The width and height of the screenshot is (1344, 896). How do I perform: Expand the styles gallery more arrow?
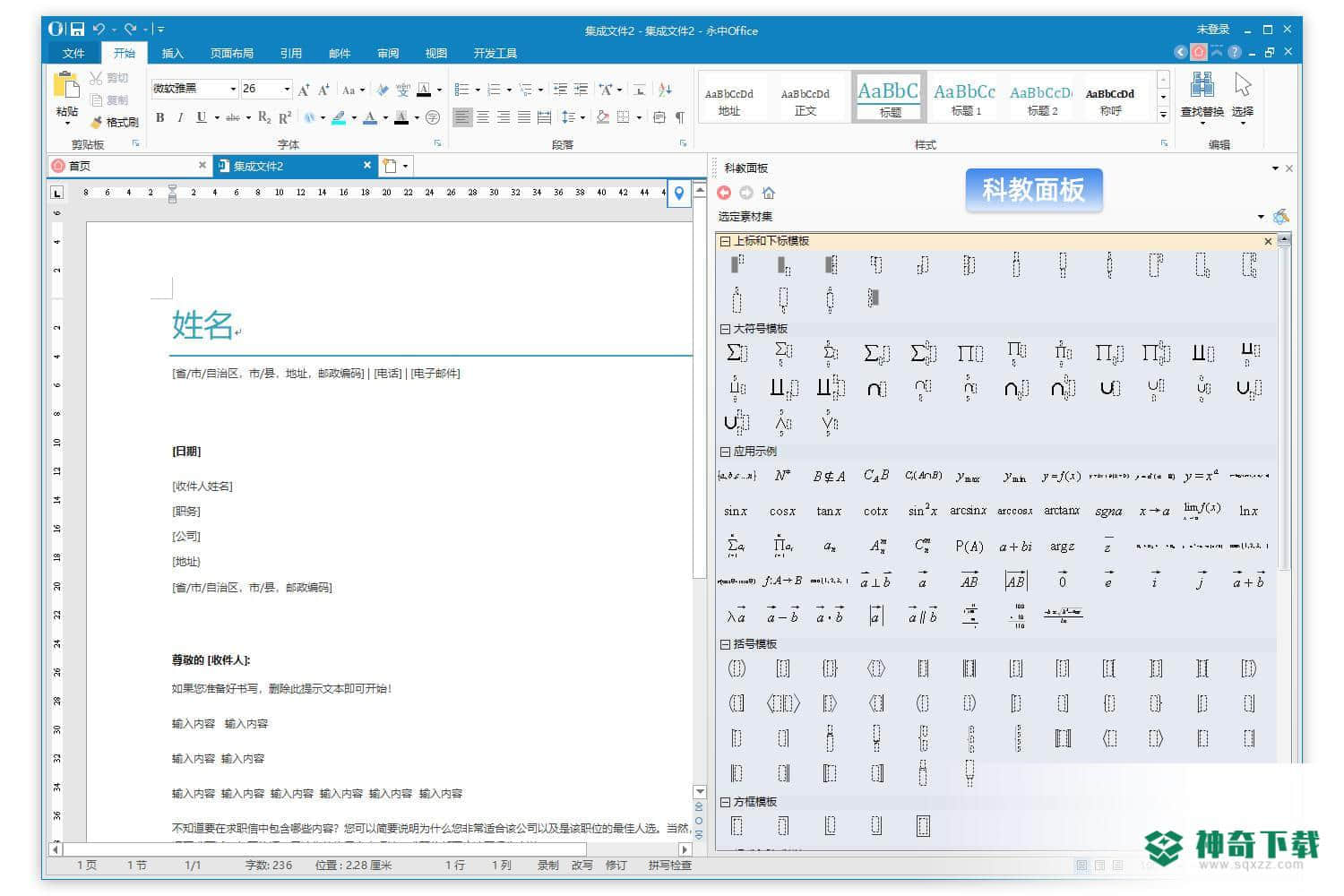pos(1163,115)
